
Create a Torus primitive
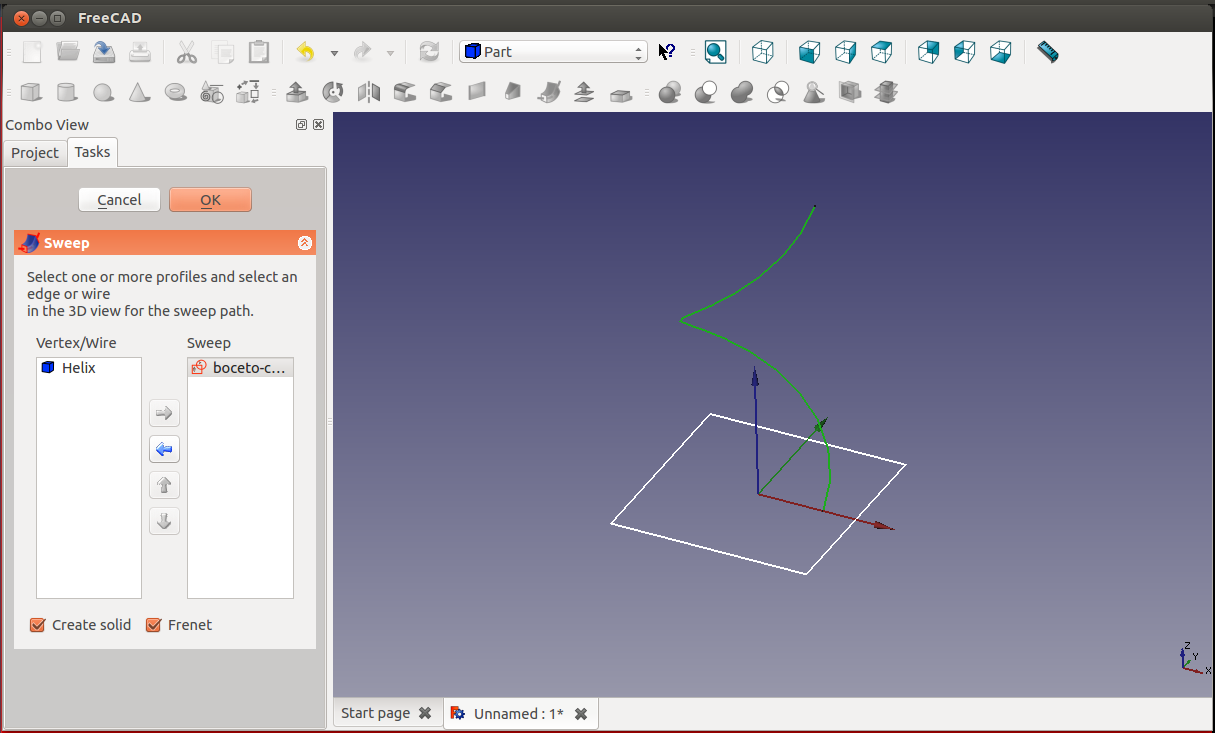(x=175, y=93)
